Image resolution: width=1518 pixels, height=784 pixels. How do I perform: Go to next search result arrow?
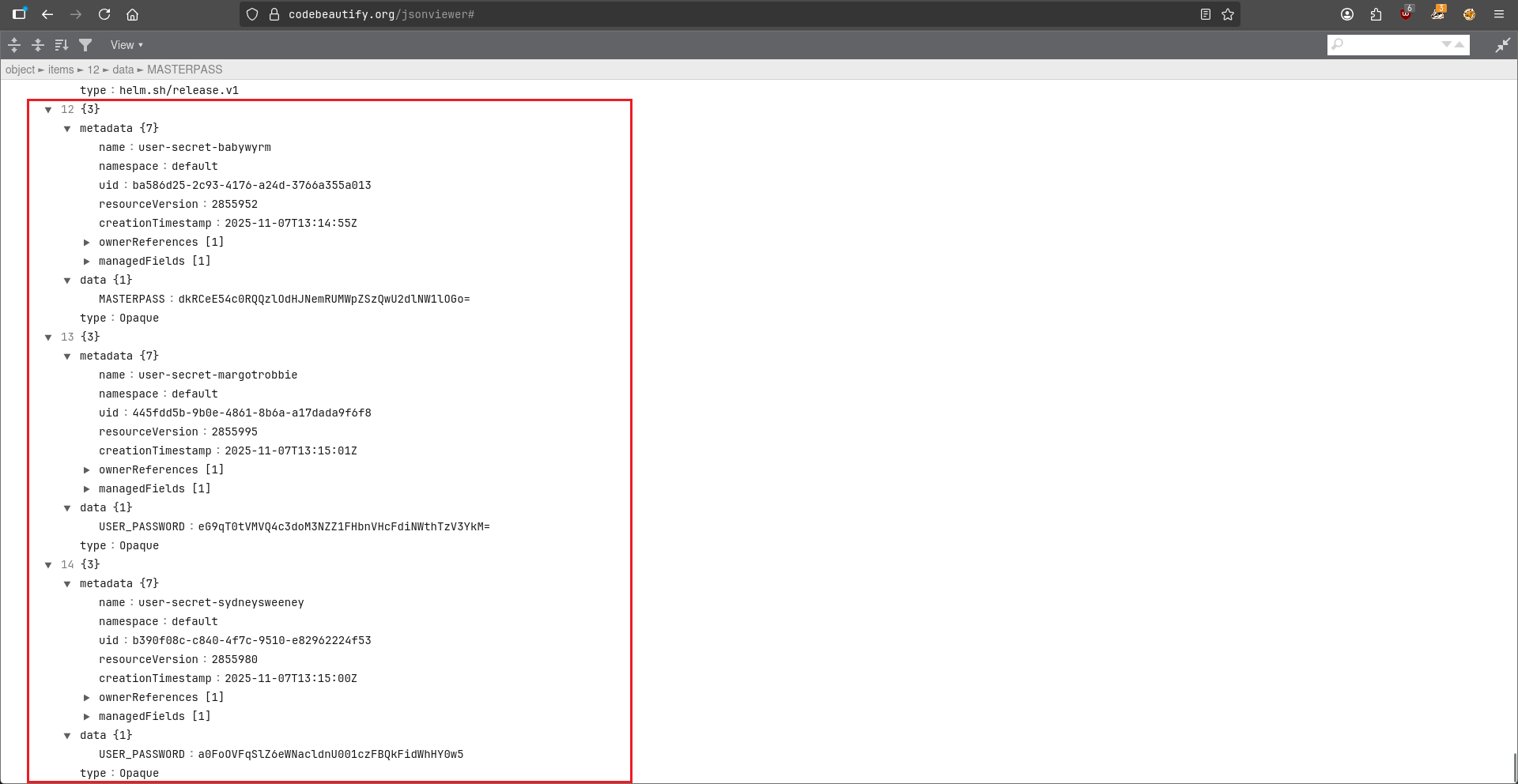(1446, 44)
